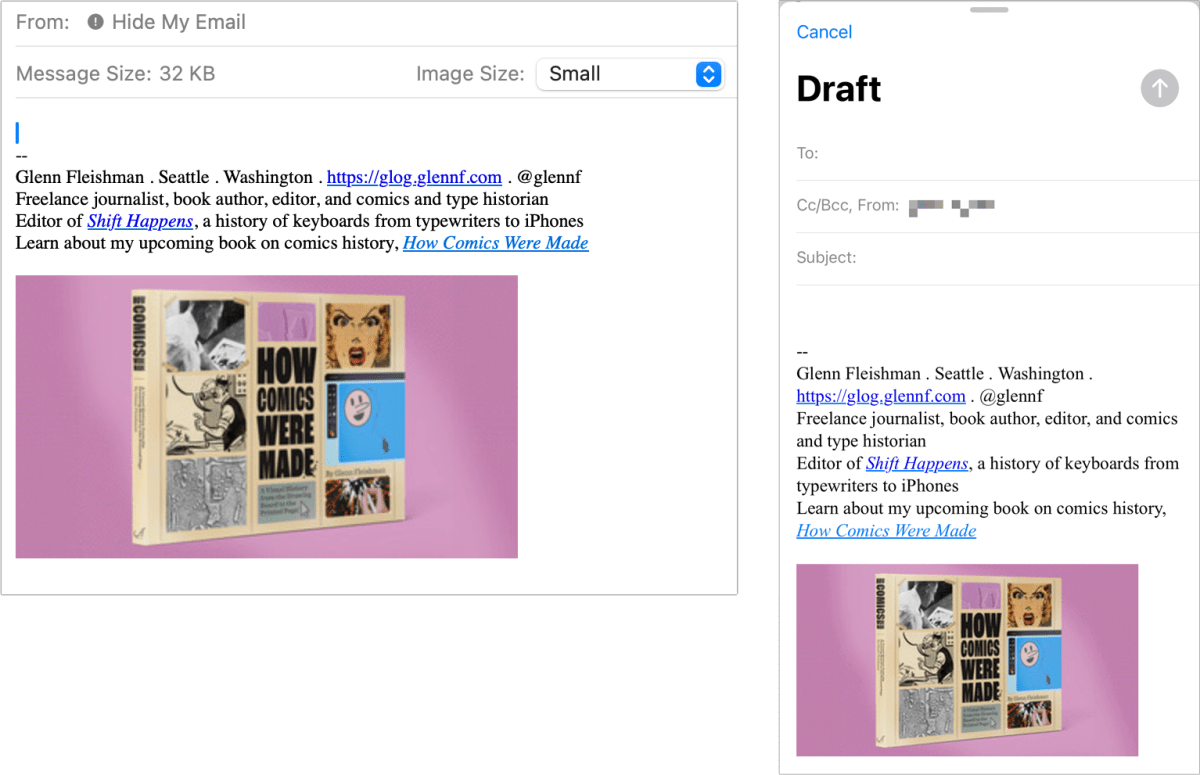Click the Hide My Email alert icon
This screenshot has height=775, width=1200.
[x=95, y=22]
